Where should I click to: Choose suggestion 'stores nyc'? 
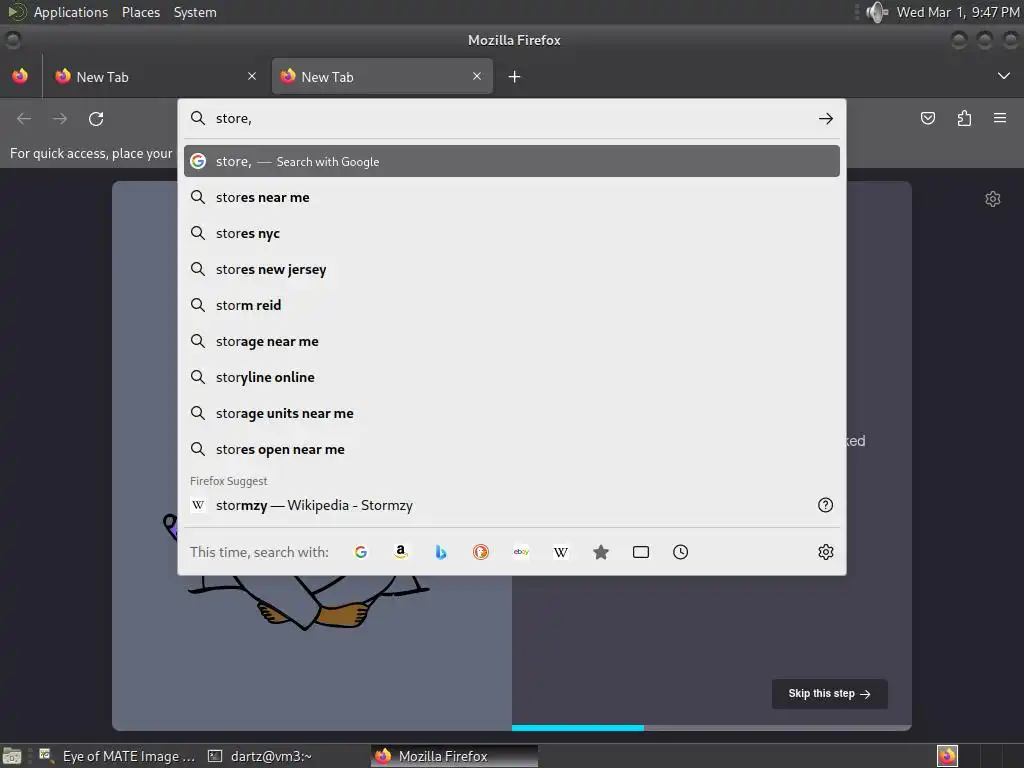pyautogui.click(x=512, y=233)
